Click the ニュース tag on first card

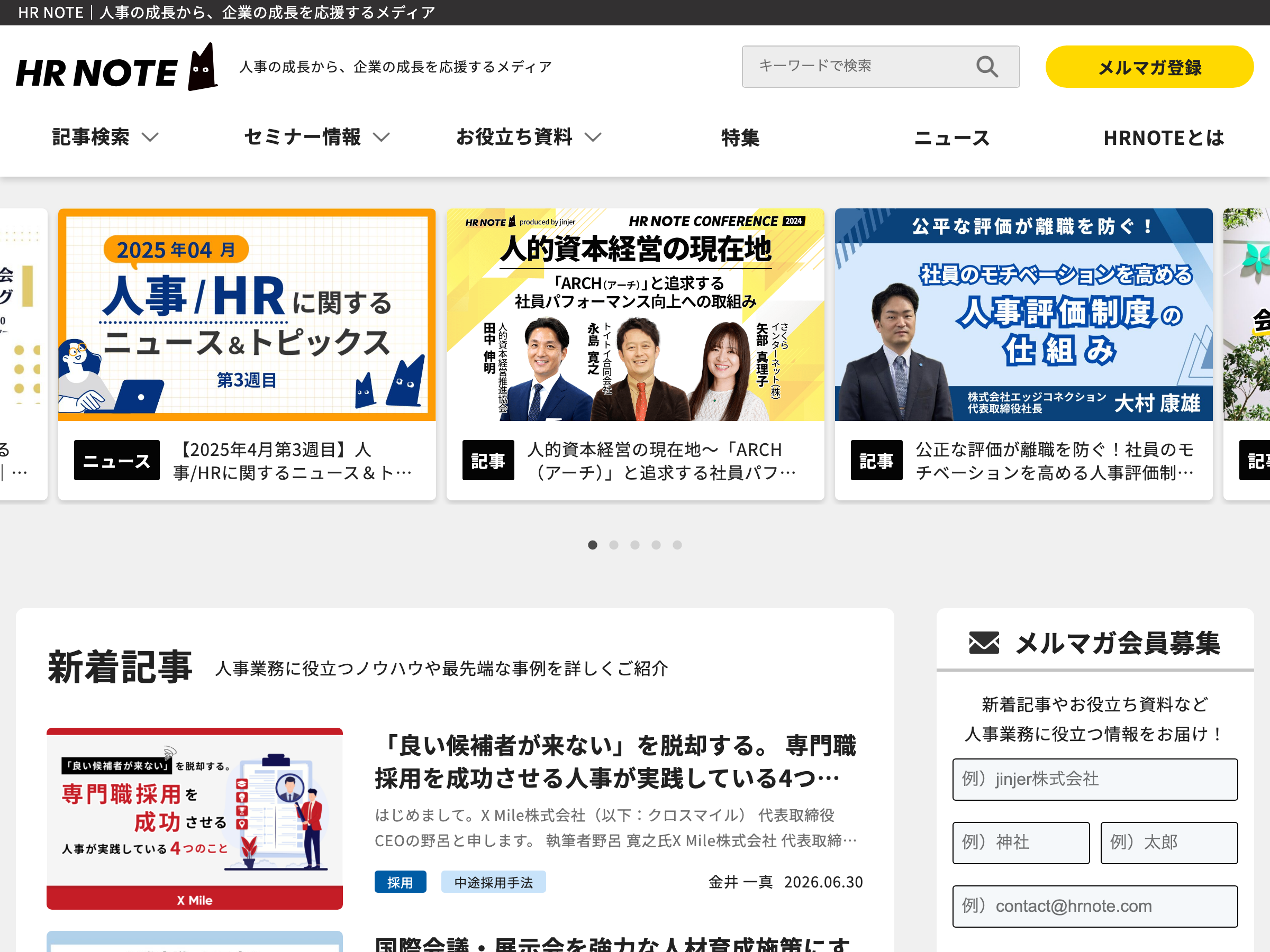tap(116, 460)
